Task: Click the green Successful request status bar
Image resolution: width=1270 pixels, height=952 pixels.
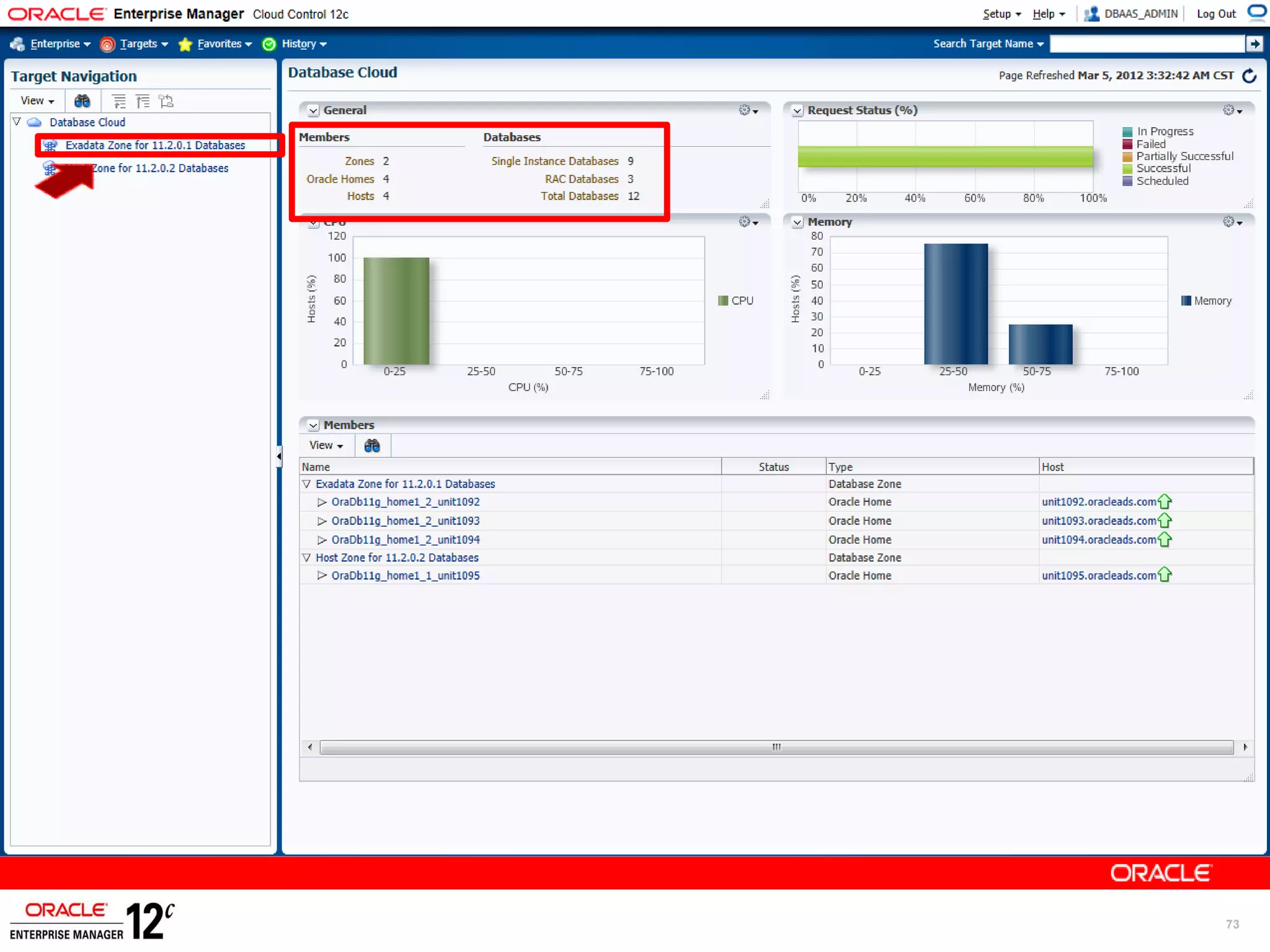Action: 944,157
